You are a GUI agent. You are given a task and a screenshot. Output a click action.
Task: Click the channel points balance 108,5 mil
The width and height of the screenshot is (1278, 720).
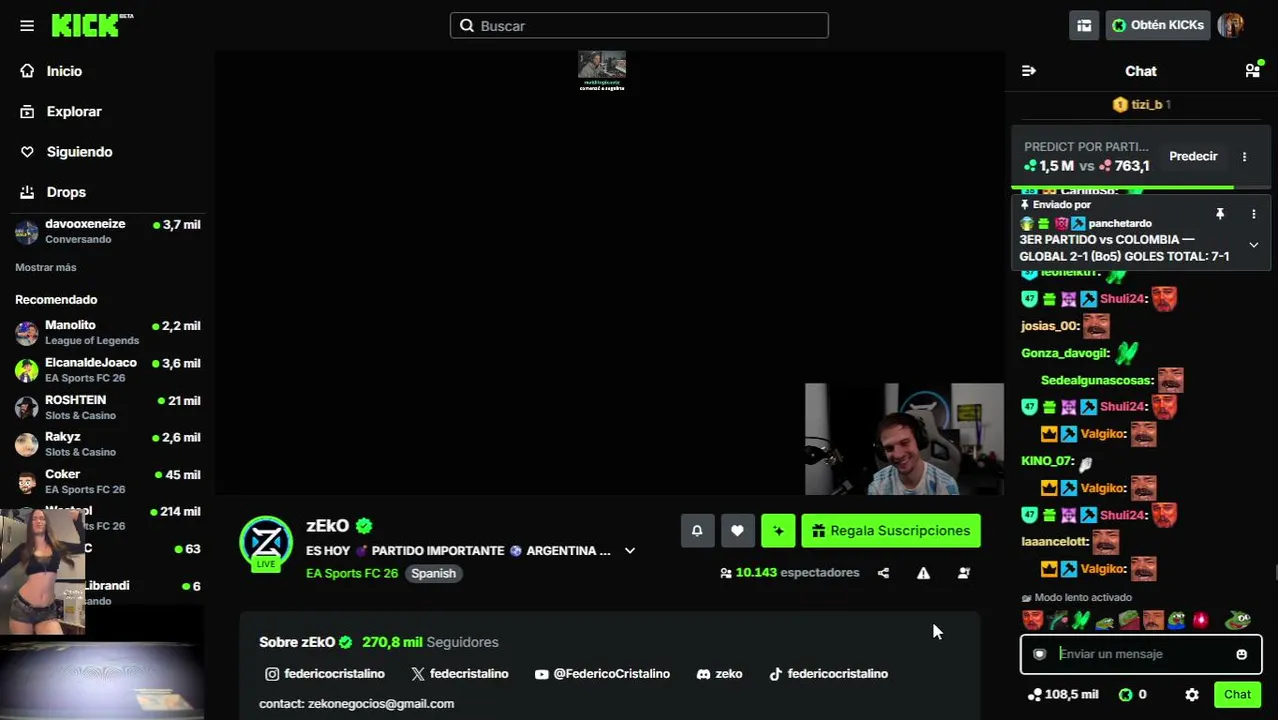coord(1063,694)
